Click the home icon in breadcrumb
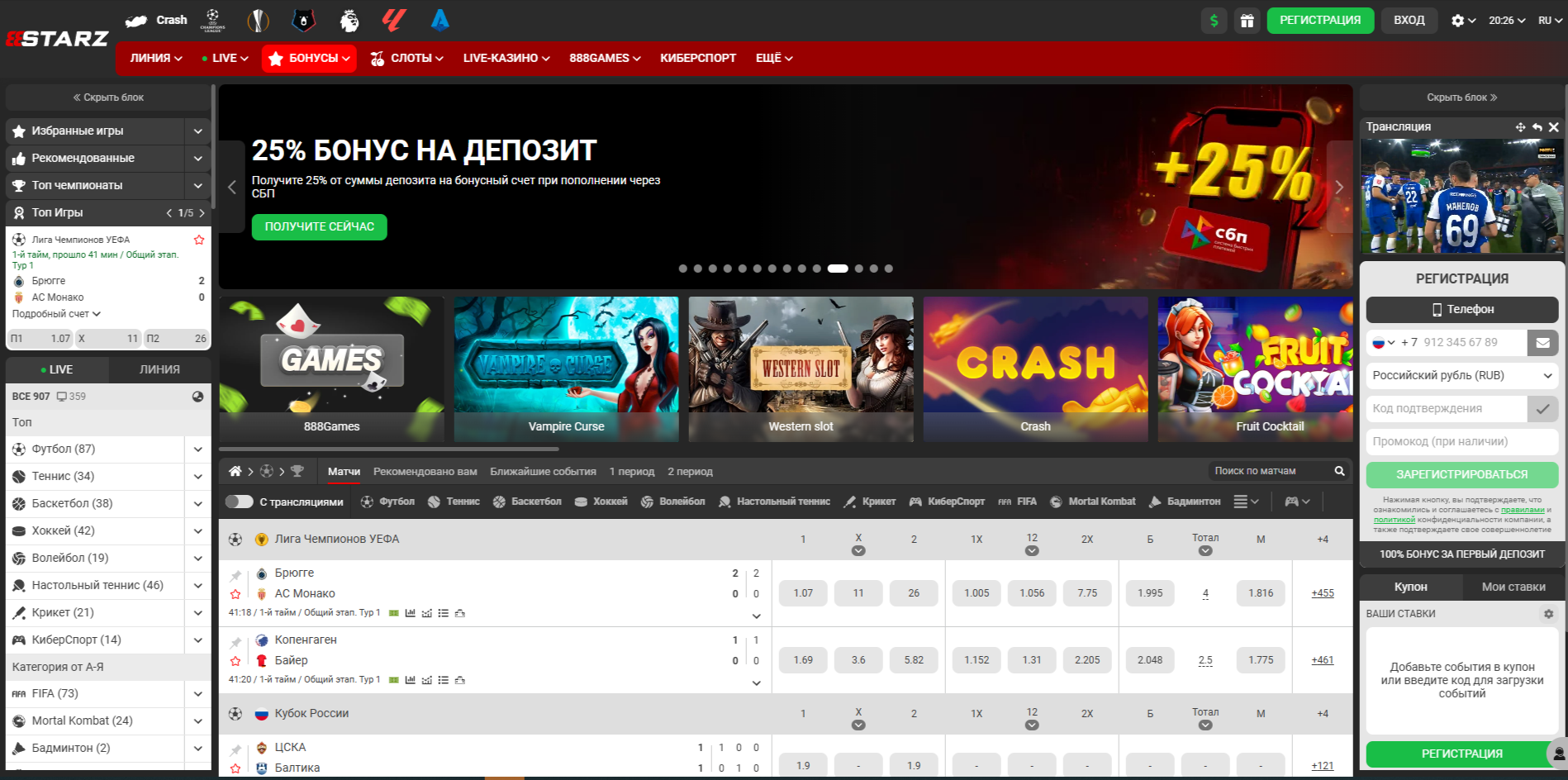The height and width of the screenshot is (780, 1568). [235, 471]
